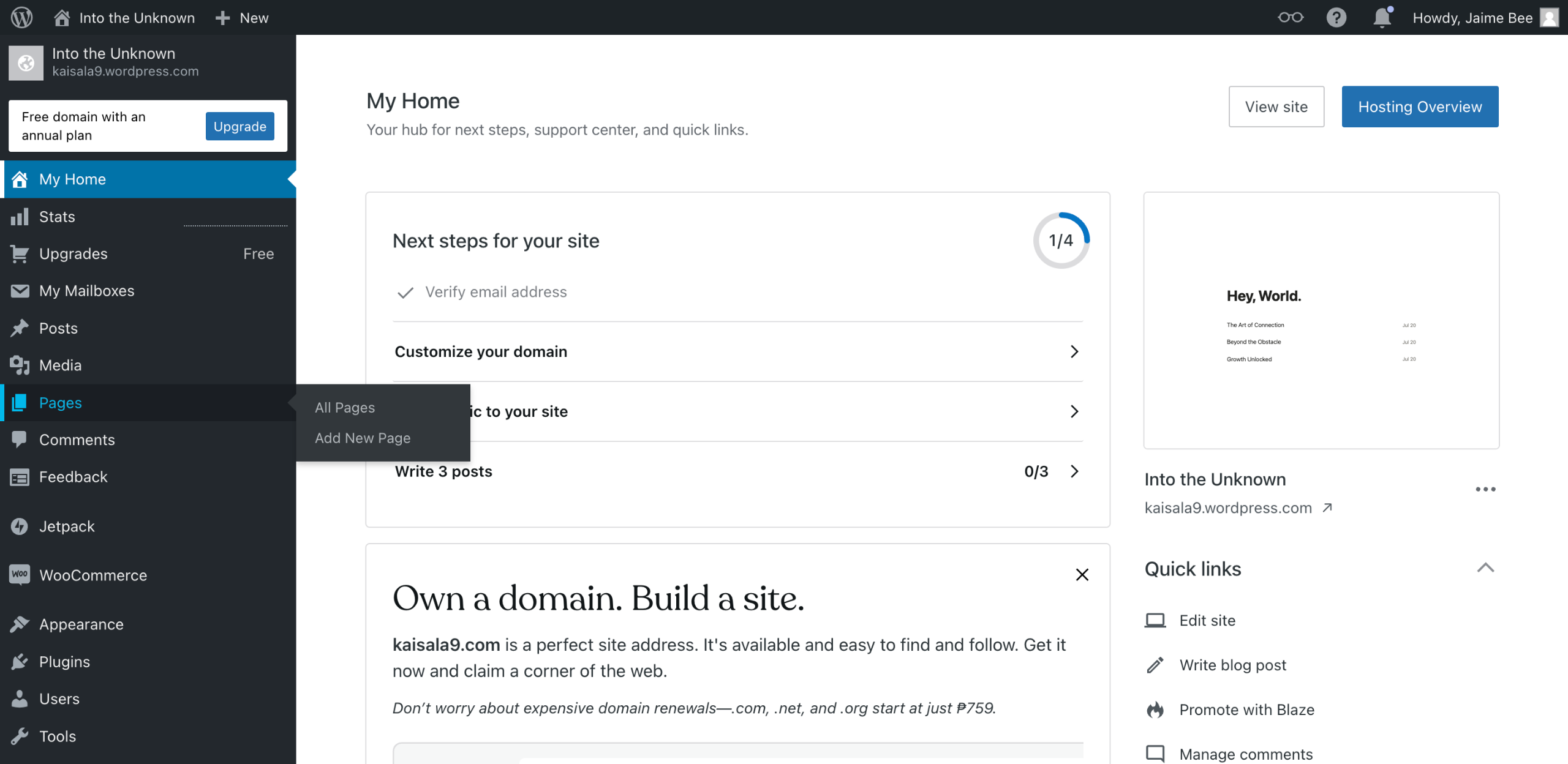Expand the Customize your domain step
This screenshot has height=764, width=1568.
tap(1074, 351)
